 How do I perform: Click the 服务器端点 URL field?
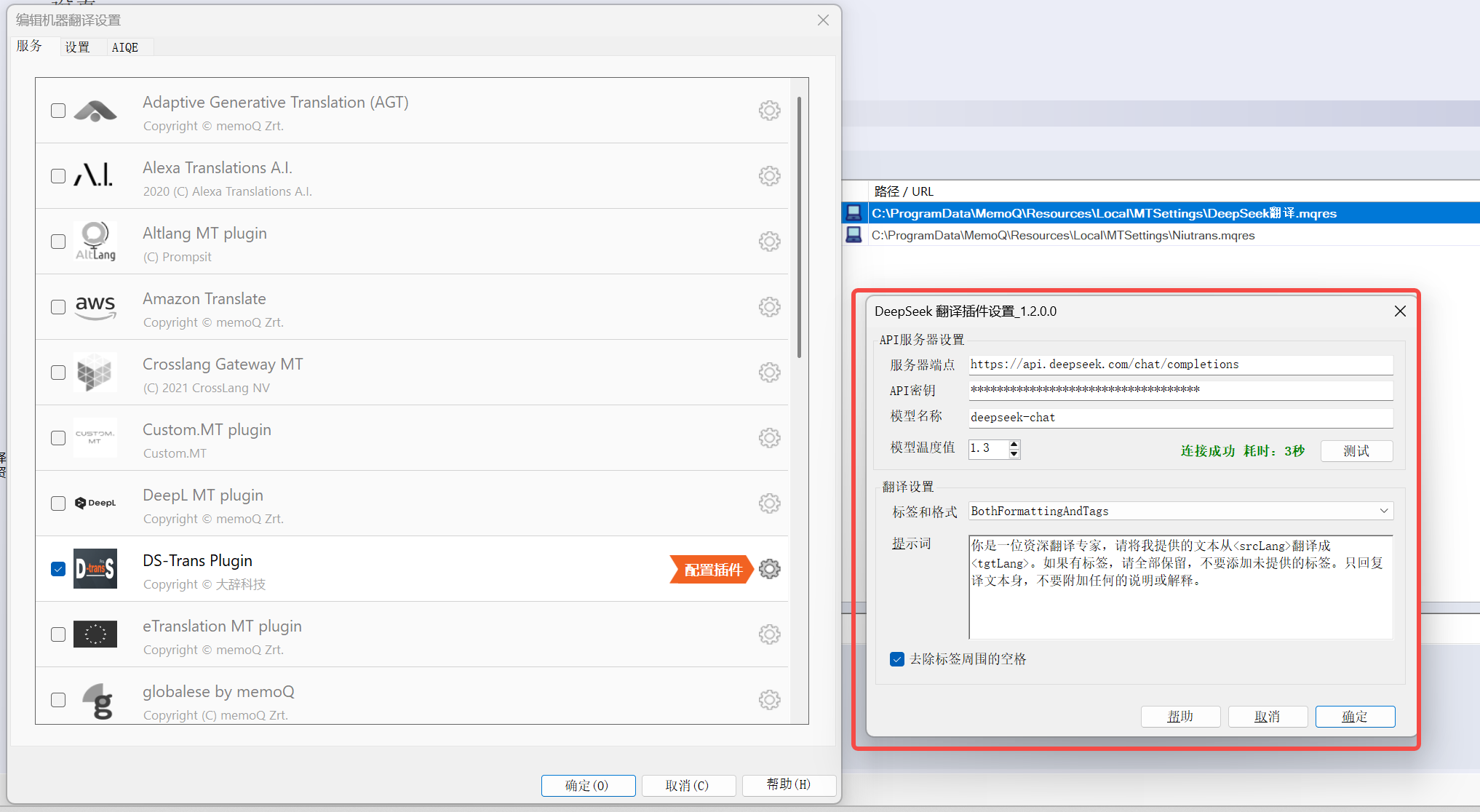pyautogui.click(x=1180, y=365)
